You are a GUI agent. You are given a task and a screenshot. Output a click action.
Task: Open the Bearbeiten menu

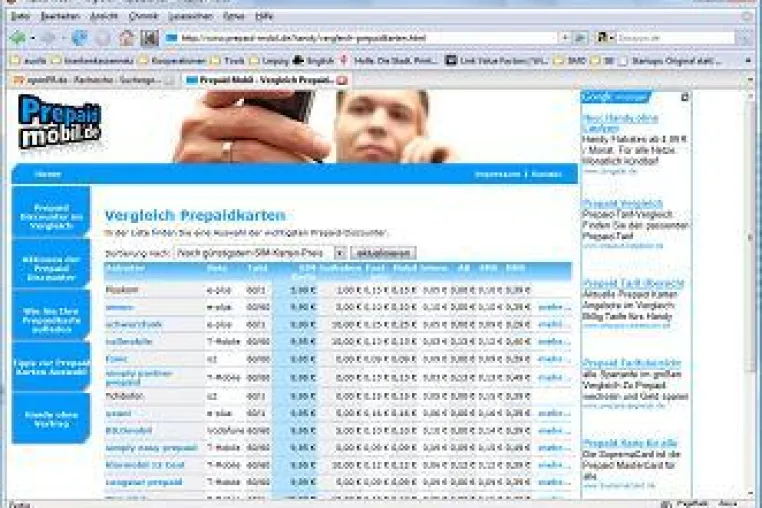coord(60,16)
